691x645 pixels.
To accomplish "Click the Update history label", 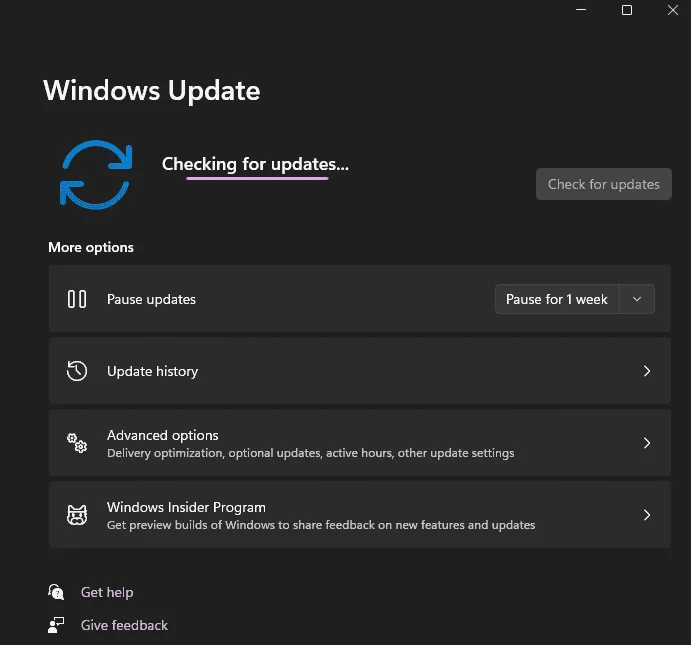I will 152,371.
